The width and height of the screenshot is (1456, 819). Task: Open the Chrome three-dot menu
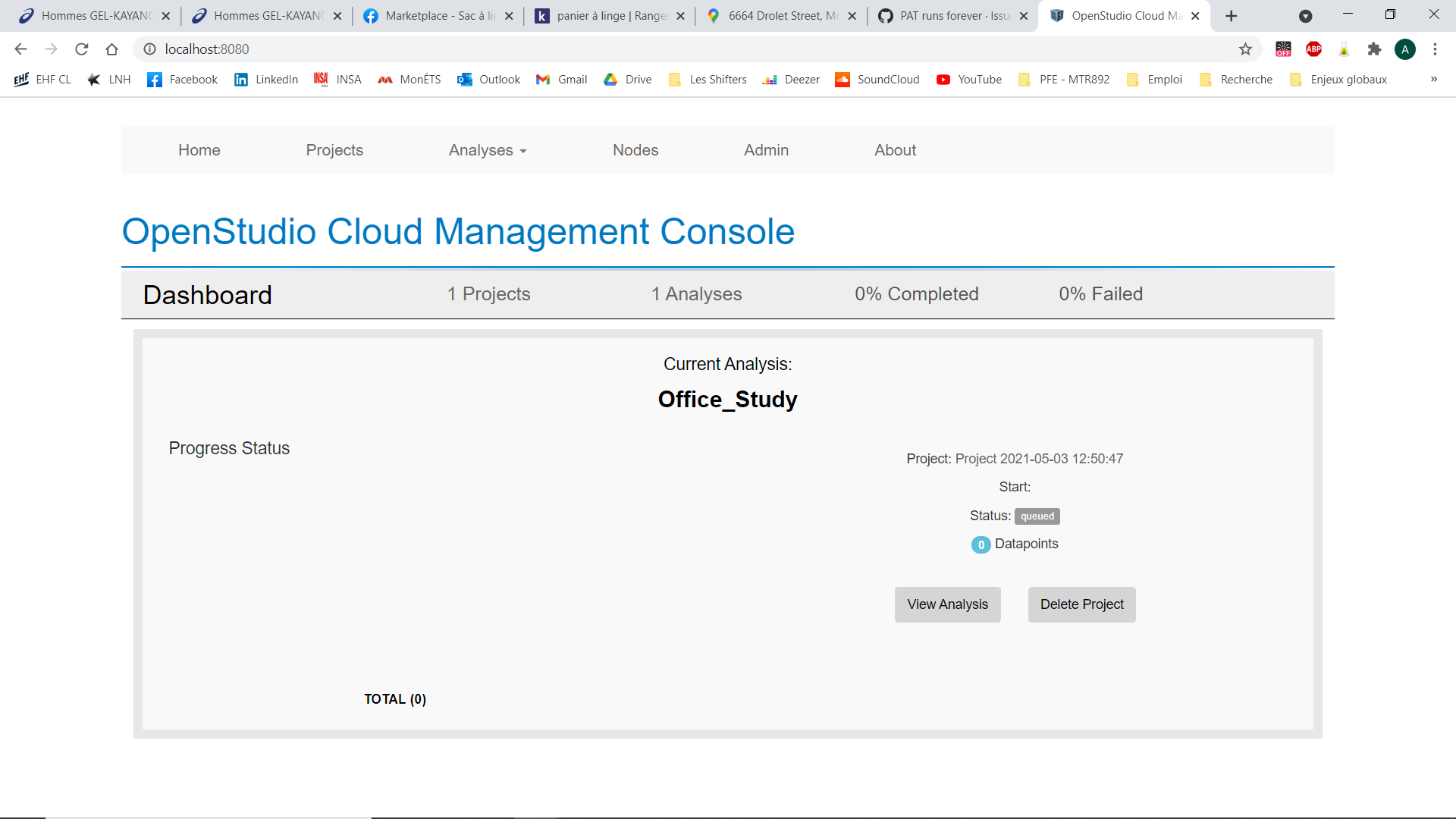(x=1435, y=49)
